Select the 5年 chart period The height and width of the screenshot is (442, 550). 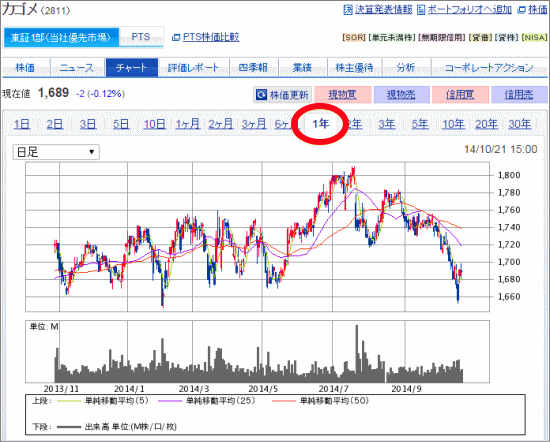[420, 124]
